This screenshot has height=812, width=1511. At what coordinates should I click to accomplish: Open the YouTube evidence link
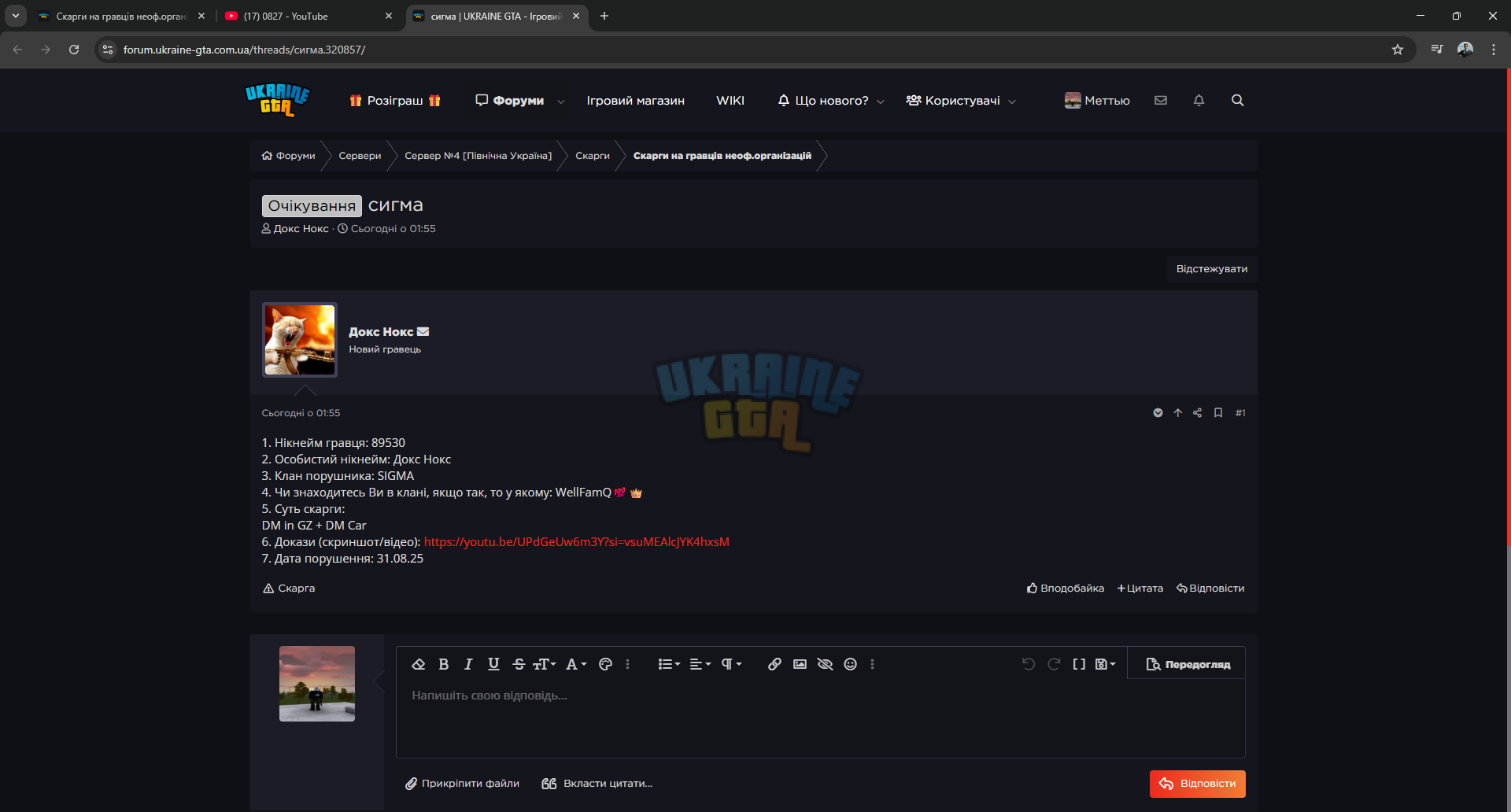[576, 542]
